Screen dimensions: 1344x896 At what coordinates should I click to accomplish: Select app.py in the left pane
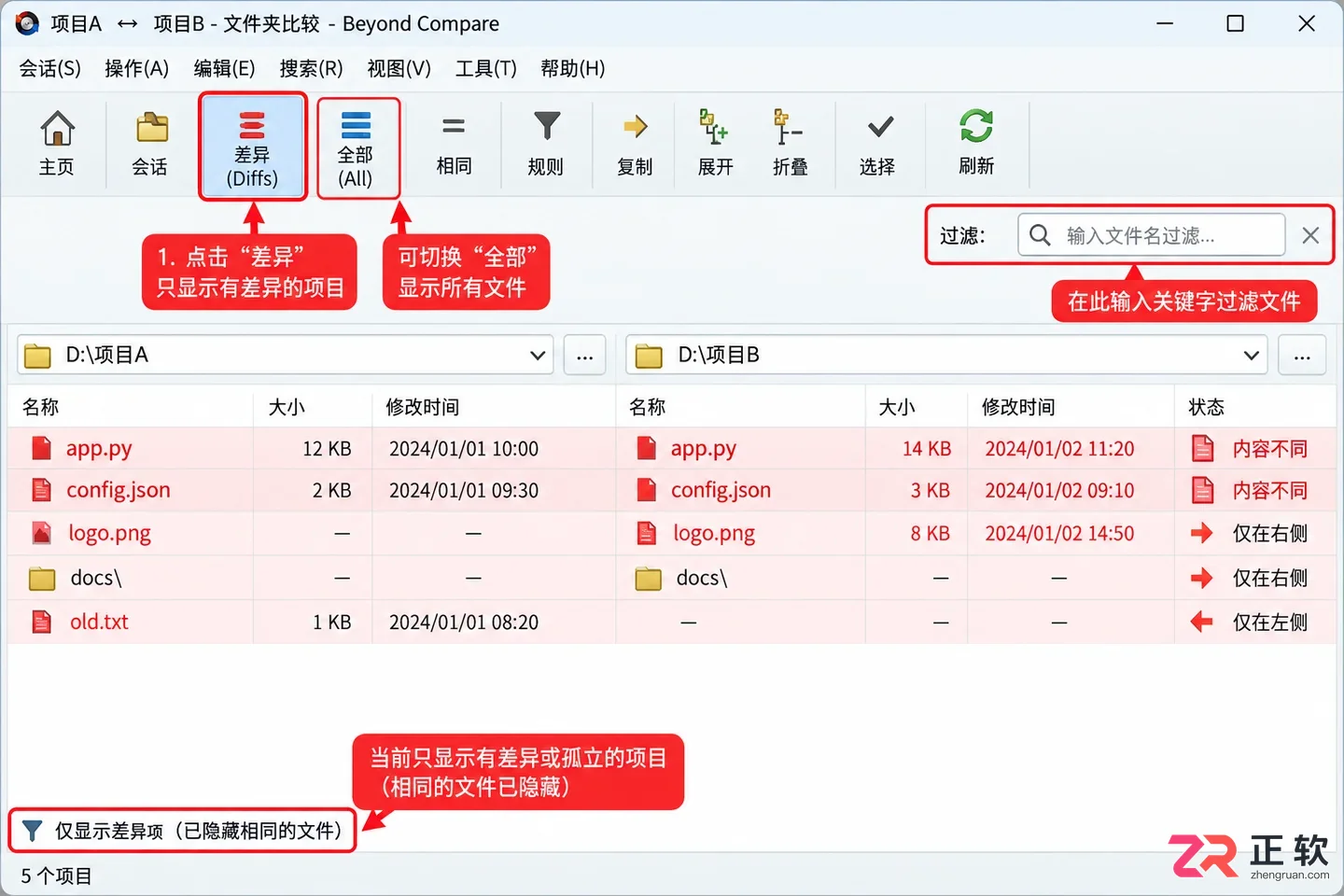[x=99, y=449]
